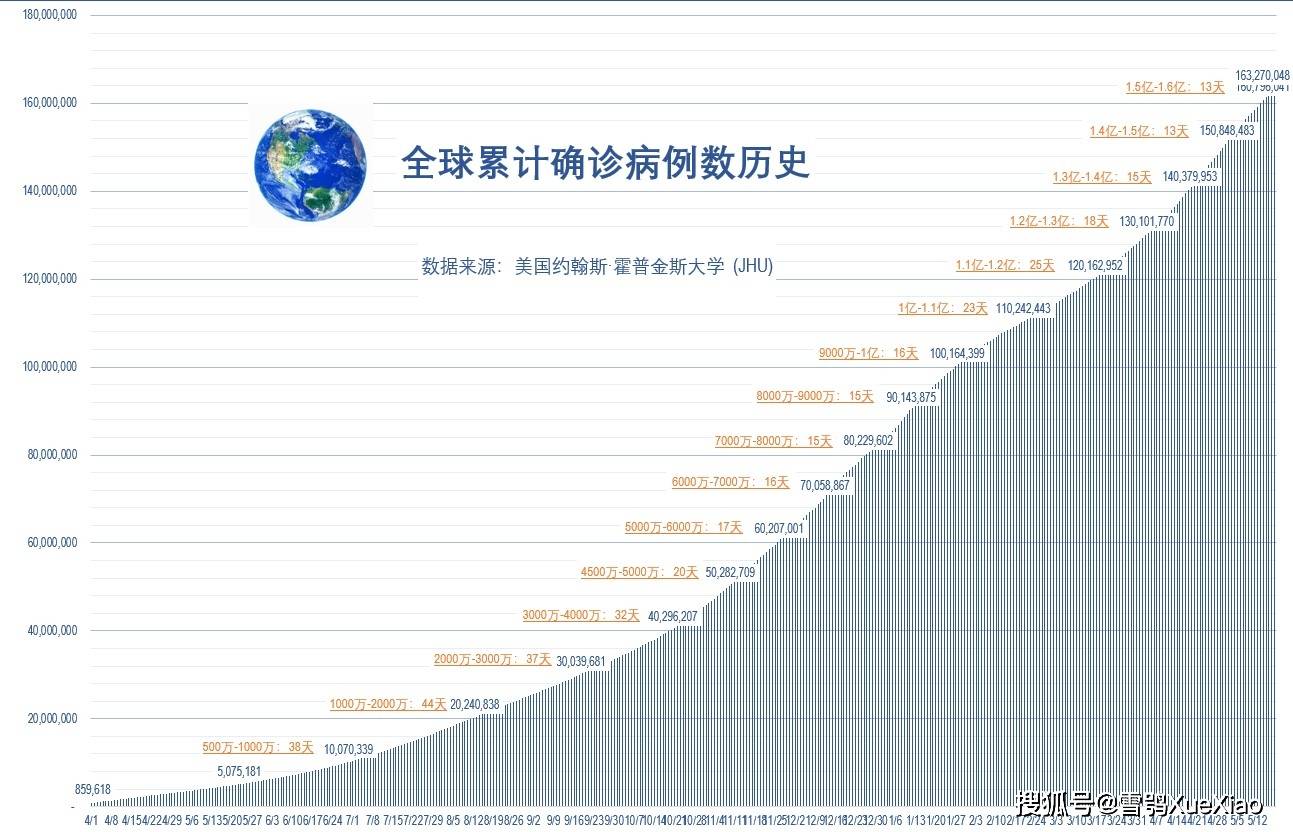Select the data label 20,240,838
This screenshot has width=1293, height=832.
point(475,704)
